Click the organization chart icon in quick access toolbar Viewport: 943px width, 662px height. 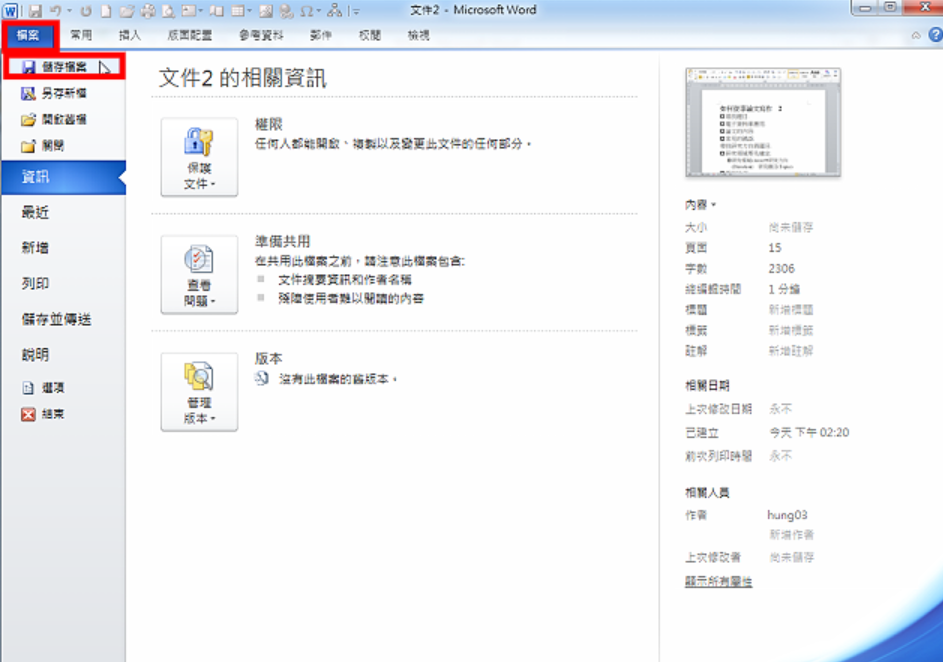point(335,10)
